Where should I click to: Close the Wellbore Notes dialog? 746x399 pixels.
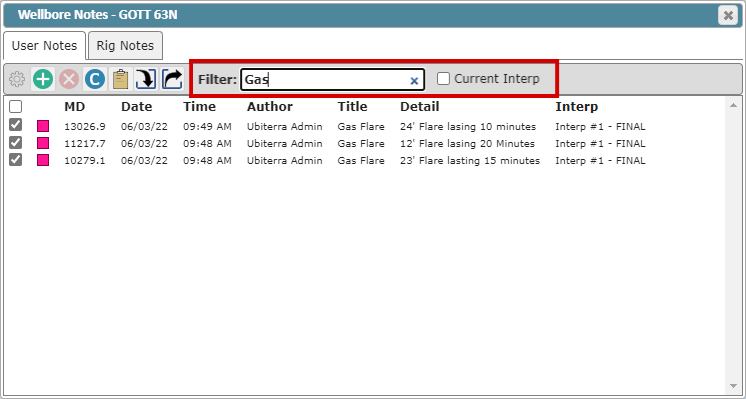[x=728, y=16]
